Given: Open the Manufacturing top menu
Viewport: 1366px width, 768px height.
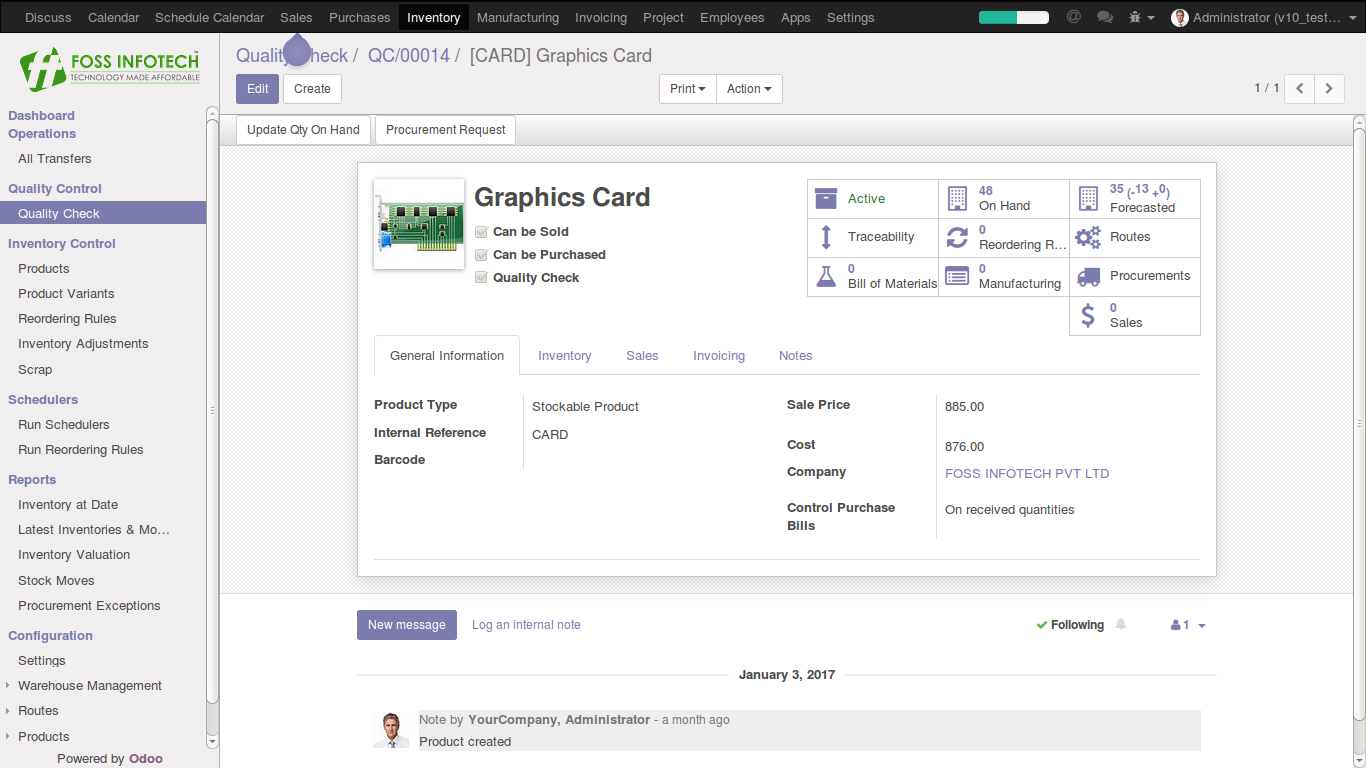Looking at the screenshot, I should [518, 17].
